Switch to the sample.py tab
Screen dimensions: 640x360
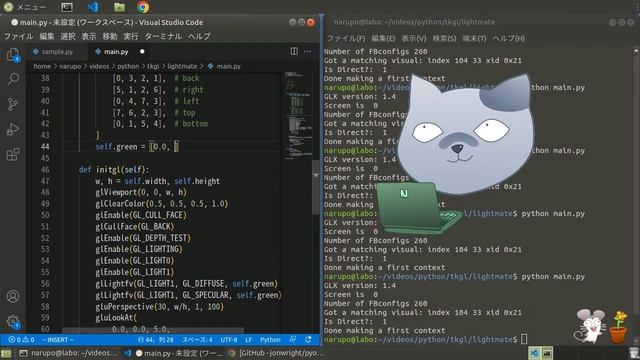[57, 51]
